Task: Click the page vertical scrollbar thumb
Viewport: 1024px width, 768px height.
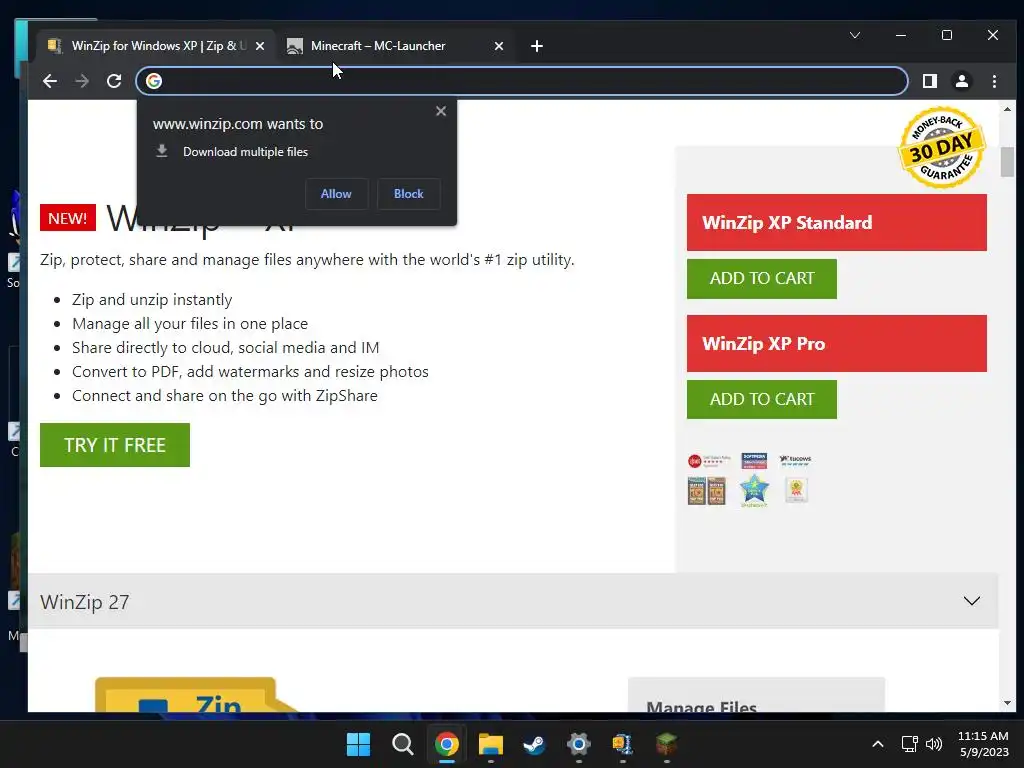Action: pyautogui.click(x=1007, y=162)
